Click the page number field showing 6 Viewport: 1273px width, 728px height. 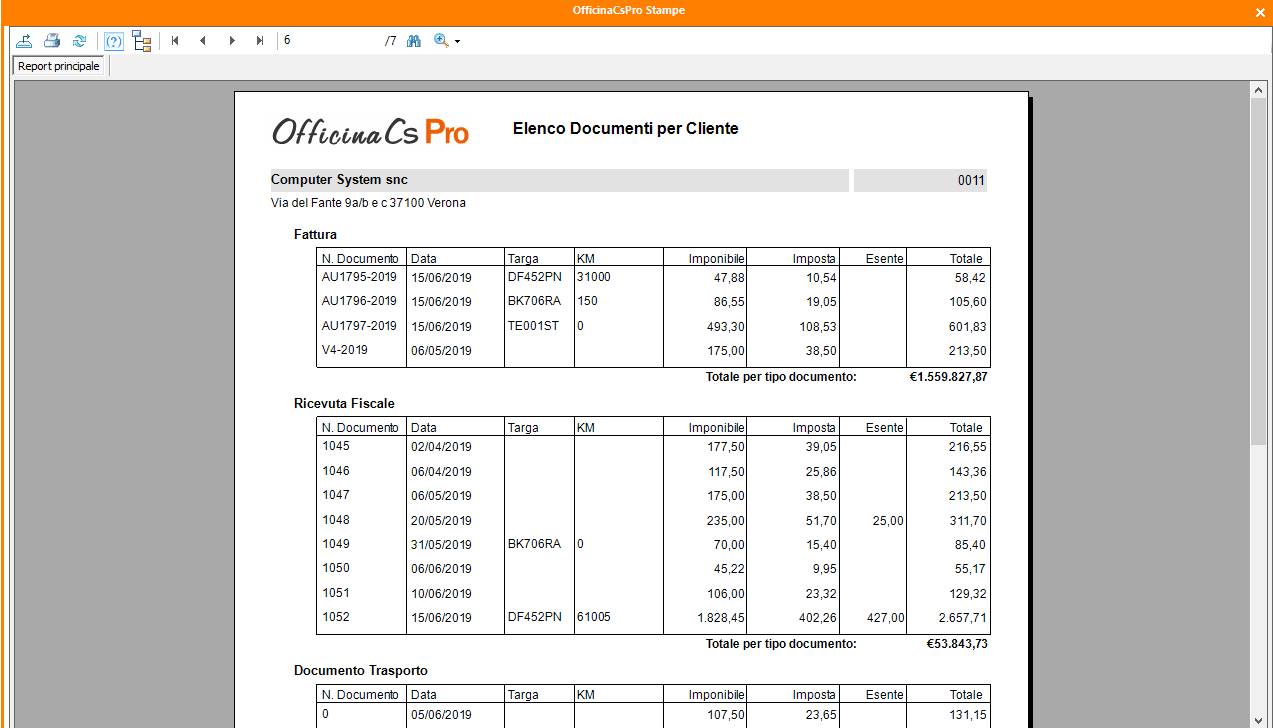tap(330, 41)
